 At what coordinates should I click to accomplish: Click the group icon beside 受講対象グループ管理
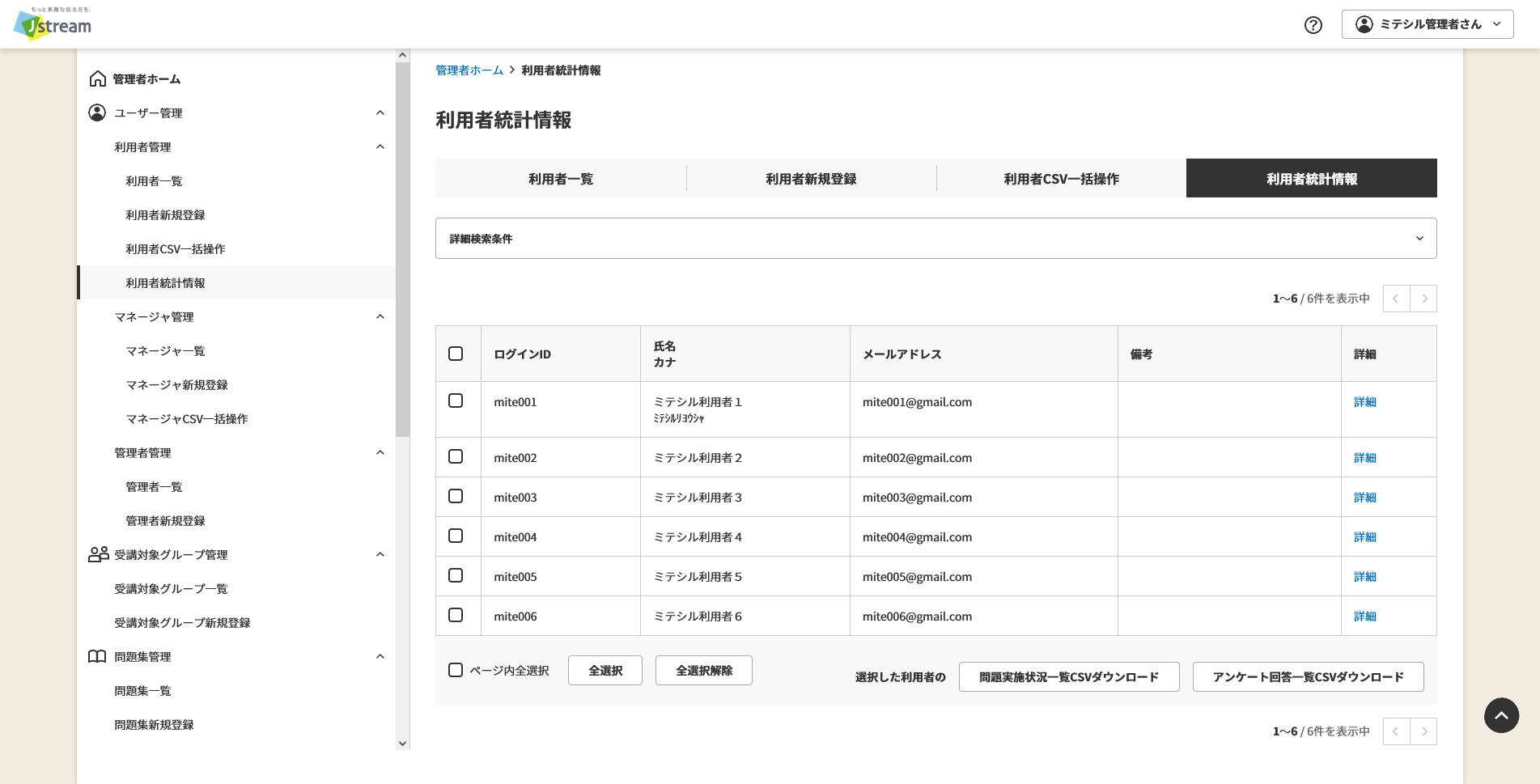(99, 554)
